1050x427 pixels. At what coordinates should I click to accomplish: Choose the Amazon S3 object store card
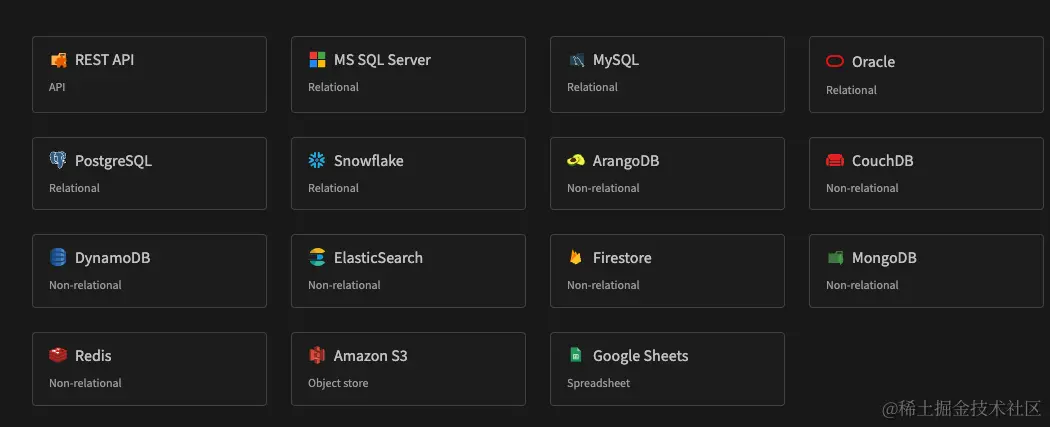click(x=408, y=369)
